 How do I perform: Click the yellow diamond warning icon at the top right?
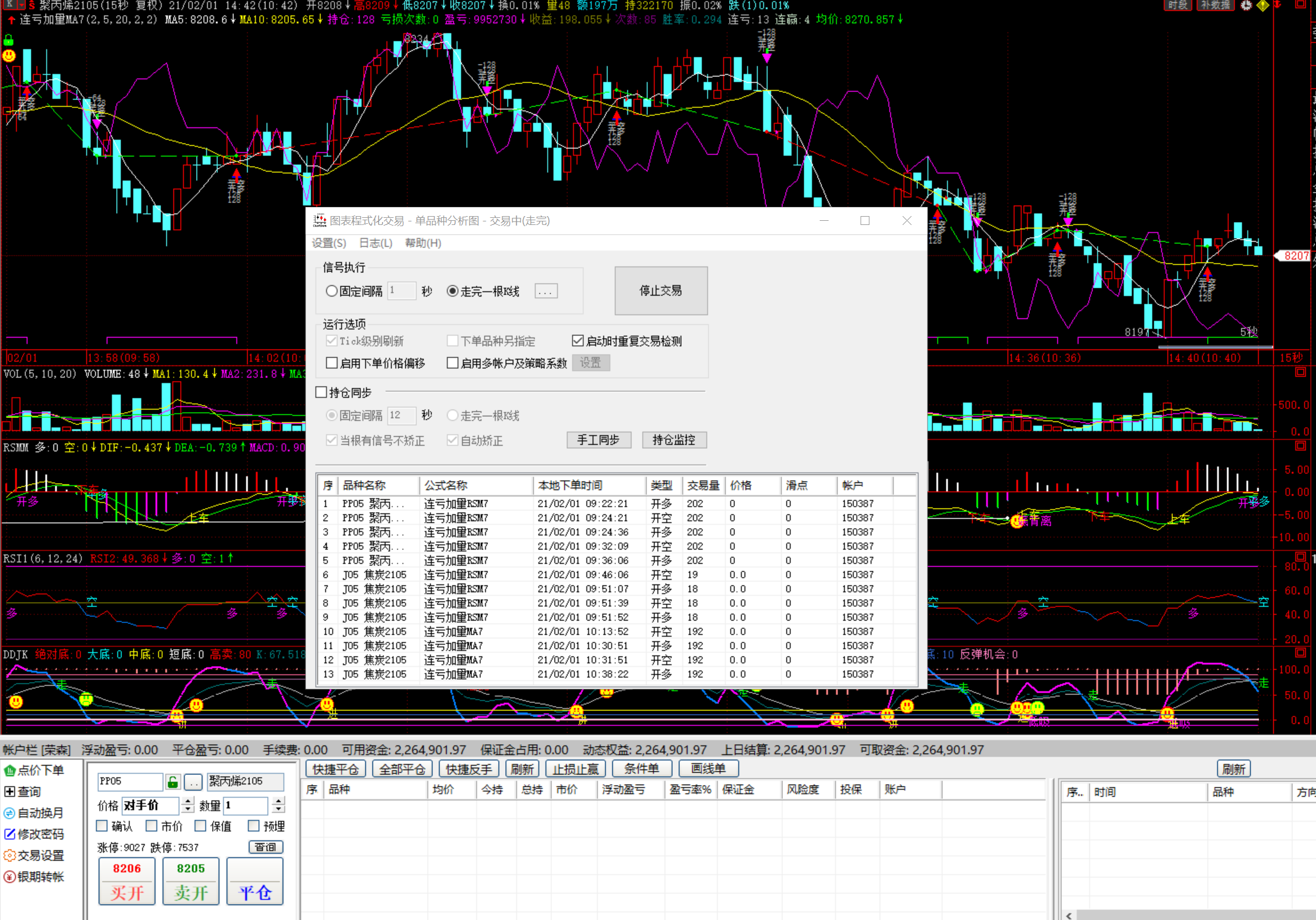coord(1263,5)
